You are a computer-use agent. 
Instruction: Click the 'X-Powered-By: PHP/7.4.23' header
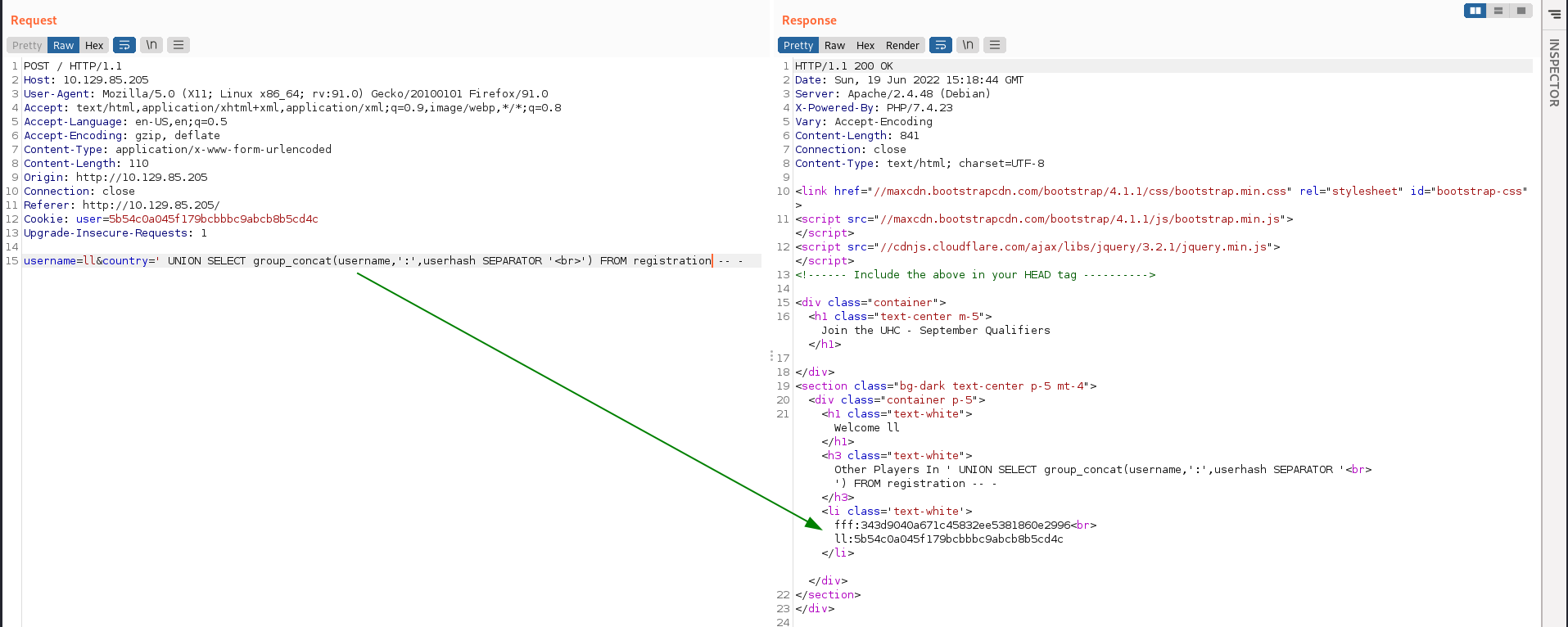tap(874, 108)
